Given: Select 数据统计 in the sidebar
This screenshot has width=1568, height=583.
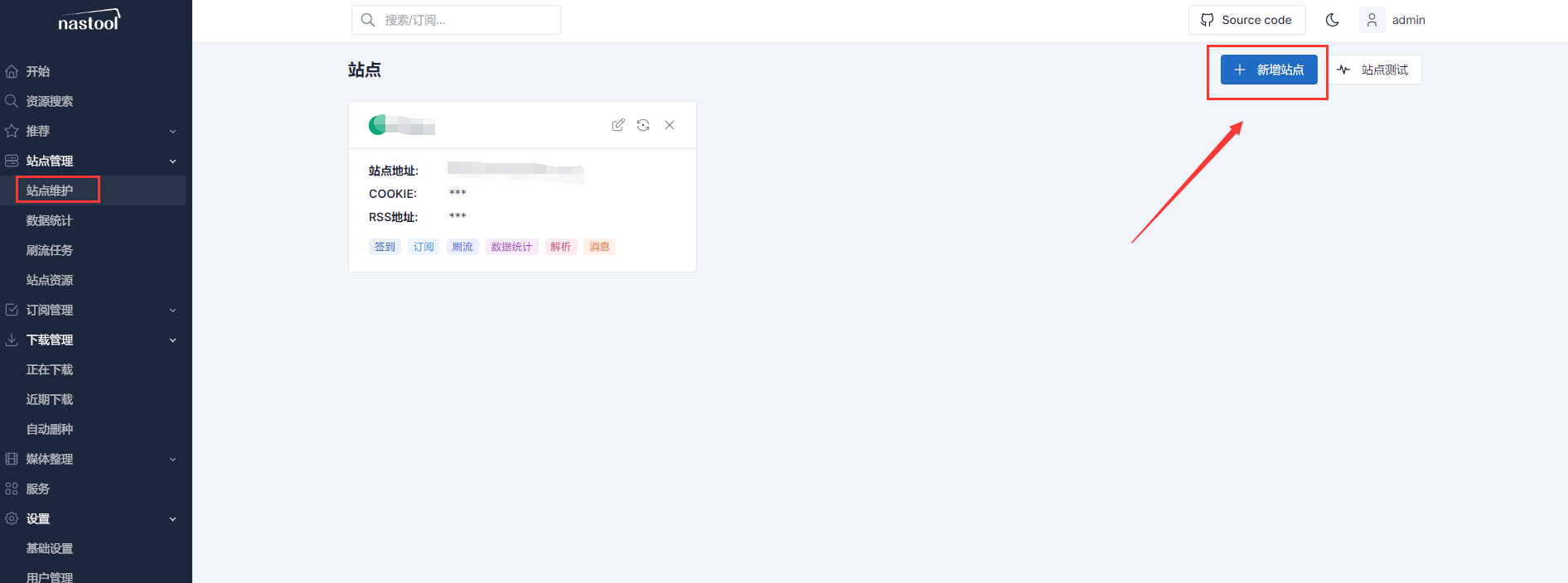Looking at the screenshot, I should click(50, 220).
